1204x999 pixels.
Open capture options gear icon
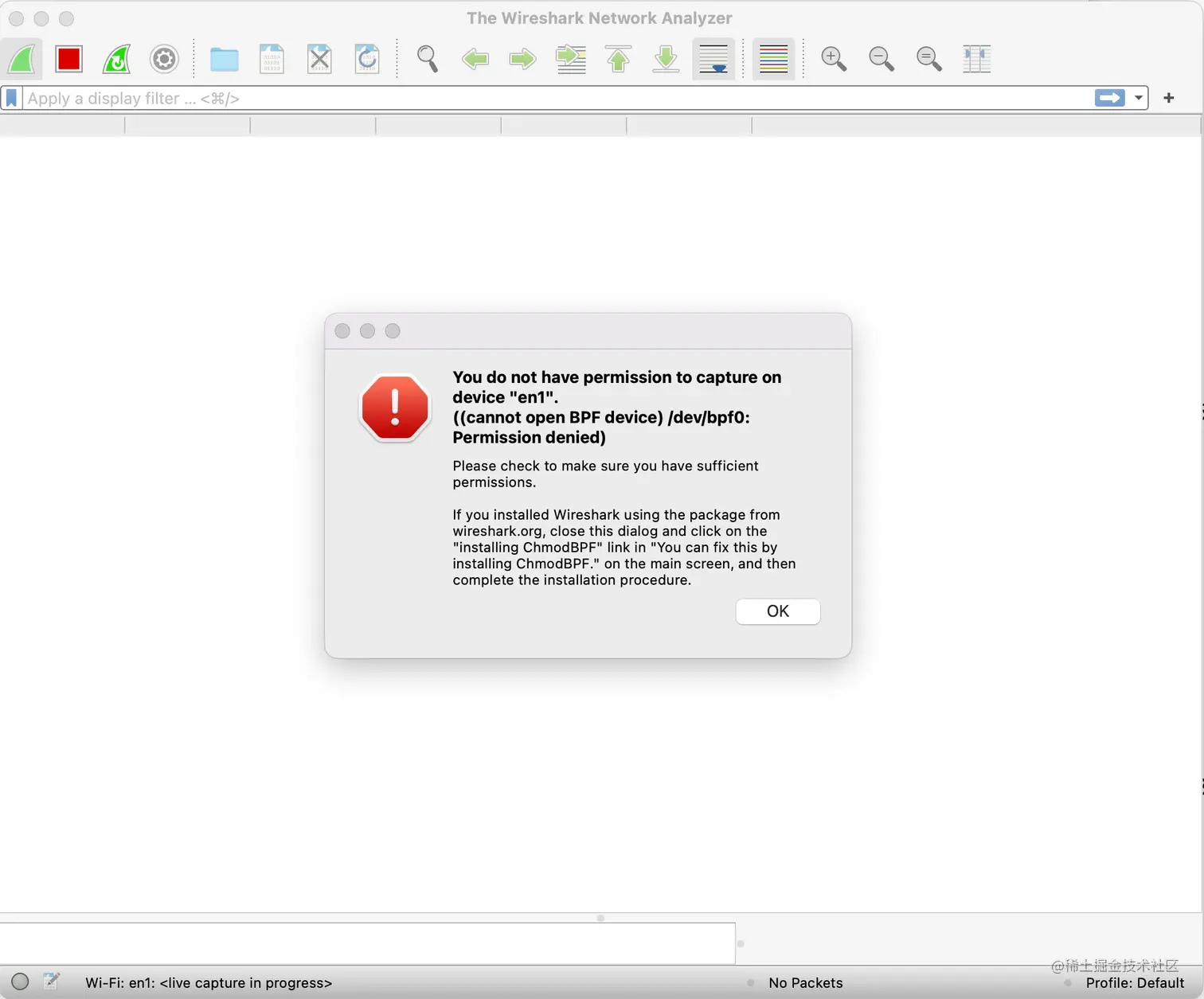pos(165,59)
